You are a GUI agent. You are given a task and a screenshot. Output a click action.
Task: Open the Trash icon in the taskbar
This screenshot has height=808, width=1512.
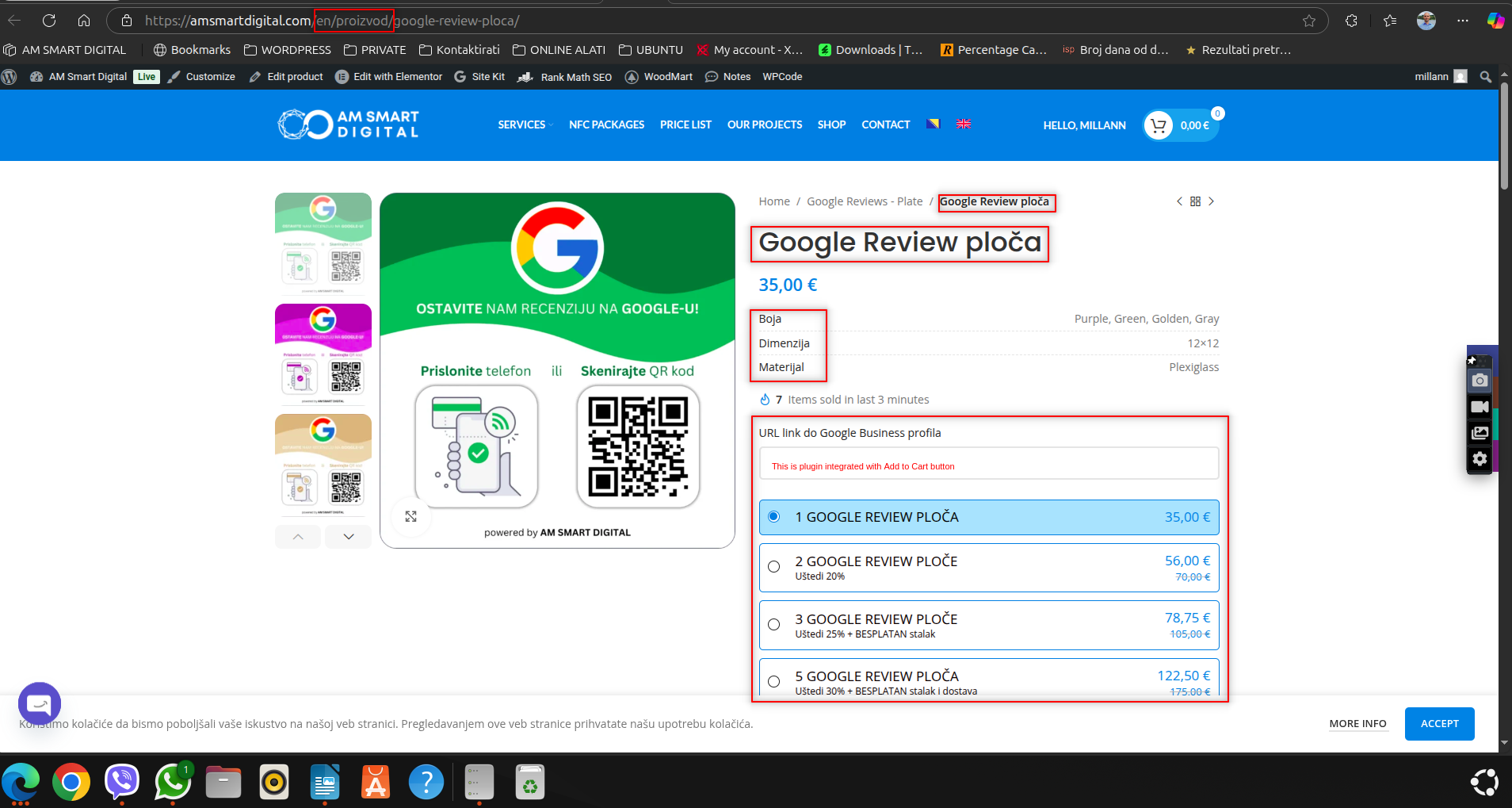(529, 783)
